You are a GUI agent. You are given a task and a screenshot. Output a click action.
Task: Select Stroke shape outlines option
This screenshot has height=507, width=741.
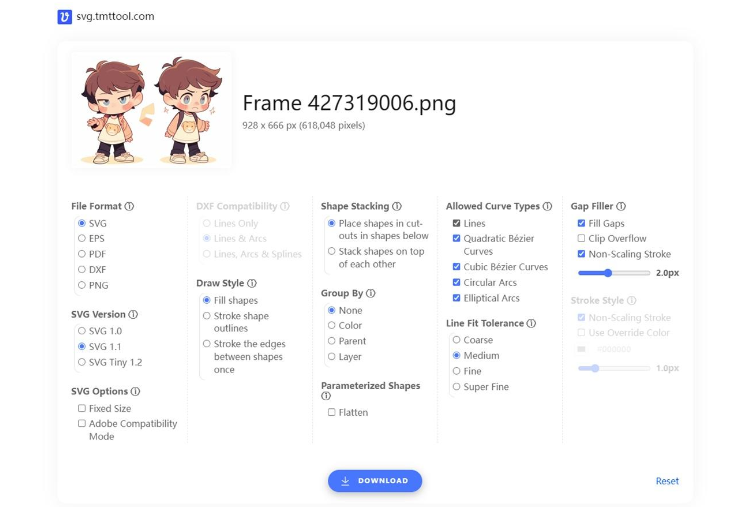(x=207, y=316)
